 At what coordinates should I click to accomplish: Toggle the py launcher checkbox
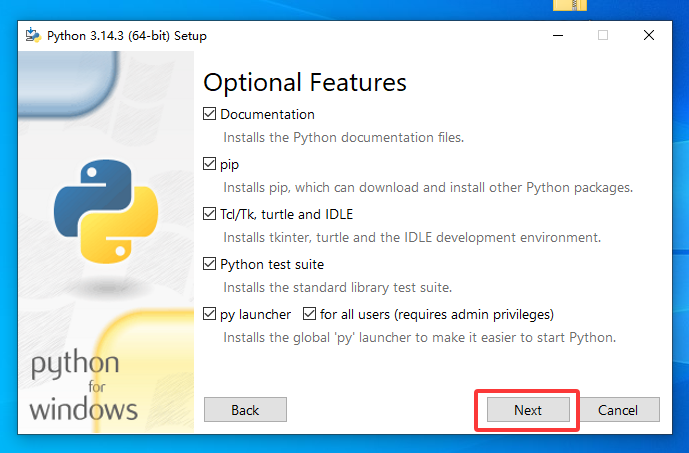[210, 314]
